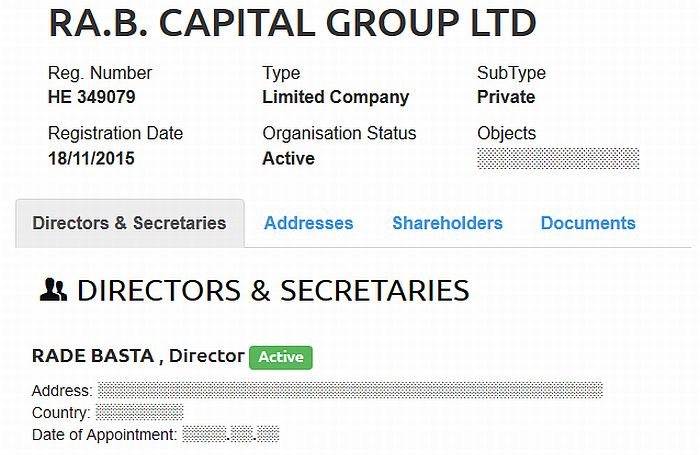Select registration number HE 349079

[92, 98]
